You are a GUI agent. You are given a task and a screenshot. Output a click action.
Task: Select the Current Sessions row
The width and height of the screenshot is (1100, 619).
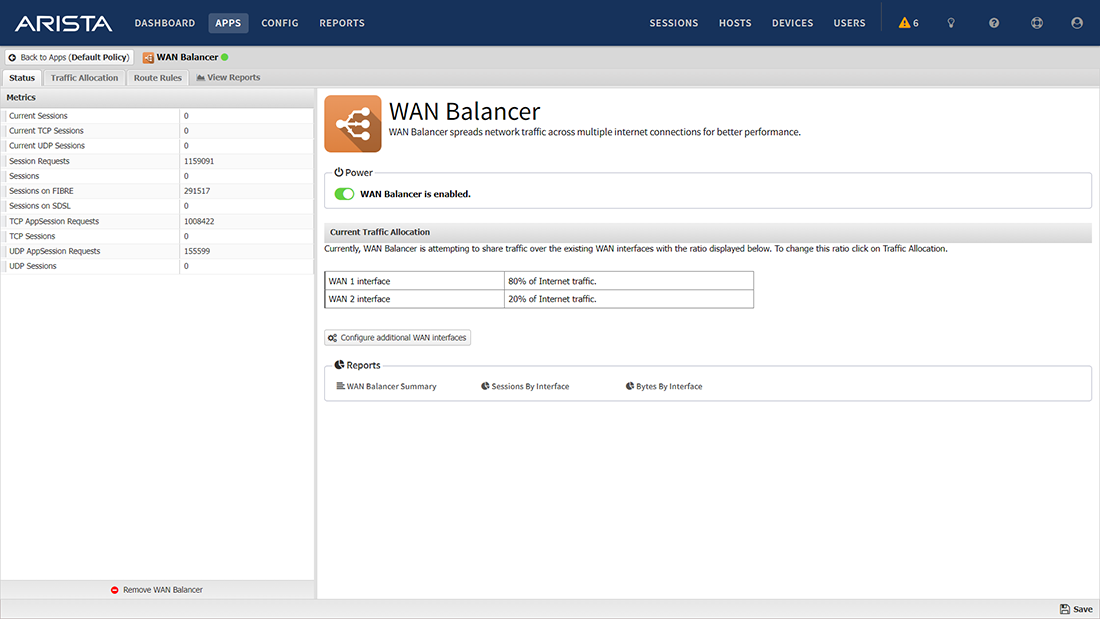(x=157, y=116)
